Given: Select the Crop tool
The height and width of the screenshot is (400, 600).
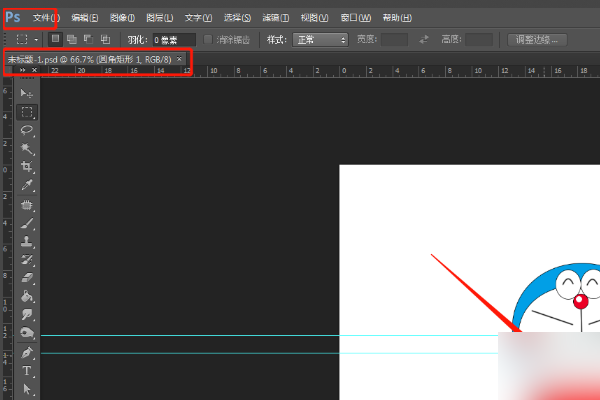Looking at the screenshot, I should (27, 167).
